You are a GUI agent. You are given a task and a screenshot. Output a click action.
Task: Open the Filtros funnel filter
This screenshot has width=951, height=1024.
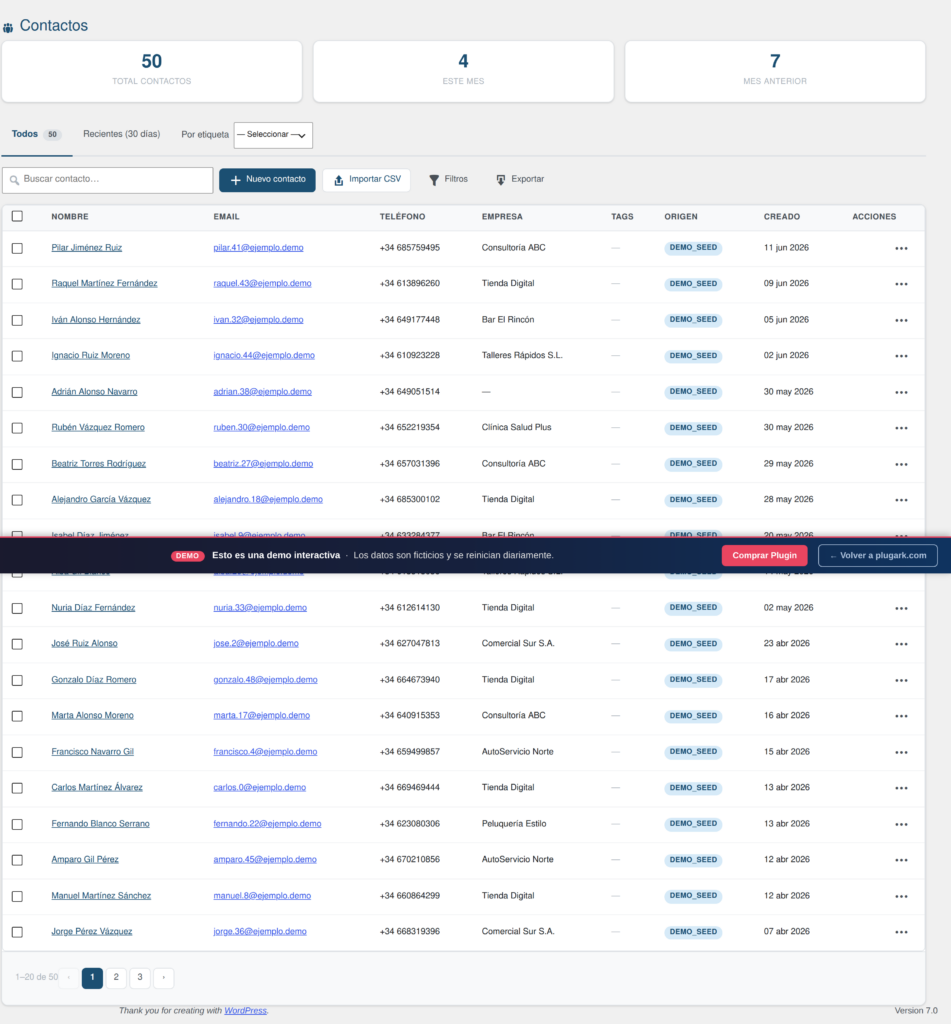click(x=448, y=179)
